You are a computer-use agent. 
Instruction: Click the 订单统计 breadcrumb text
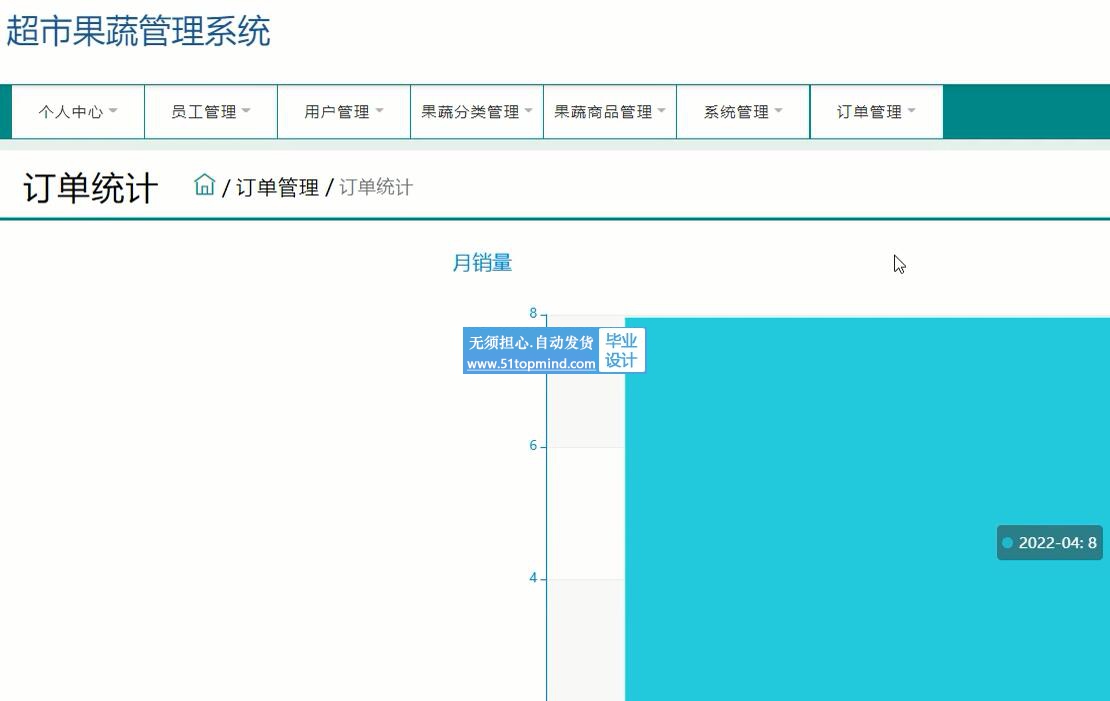[x=376, y=188]
